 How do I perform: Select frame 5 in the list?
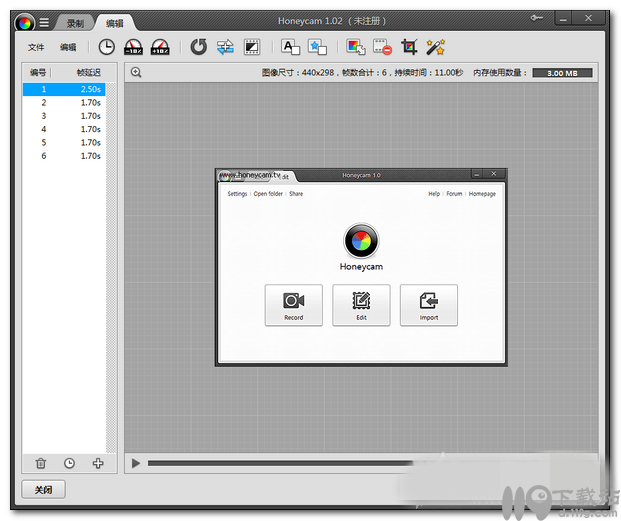coord(64,143)
